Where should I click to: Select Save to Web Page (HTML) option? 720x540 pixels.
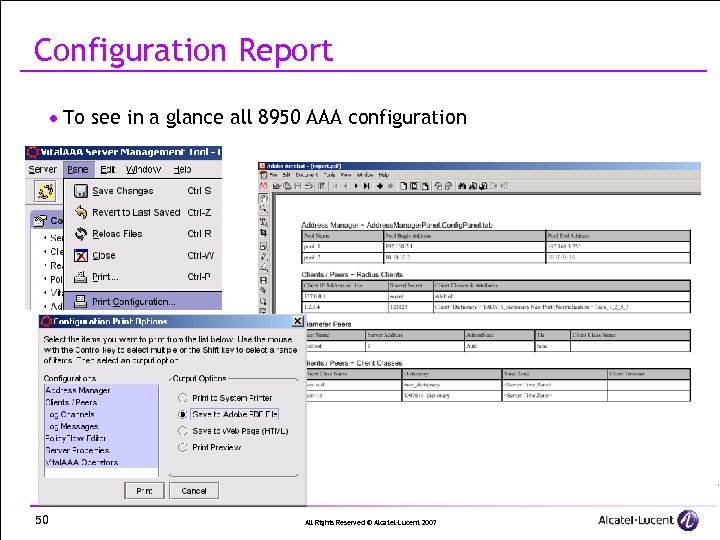(x=183, y=431)
